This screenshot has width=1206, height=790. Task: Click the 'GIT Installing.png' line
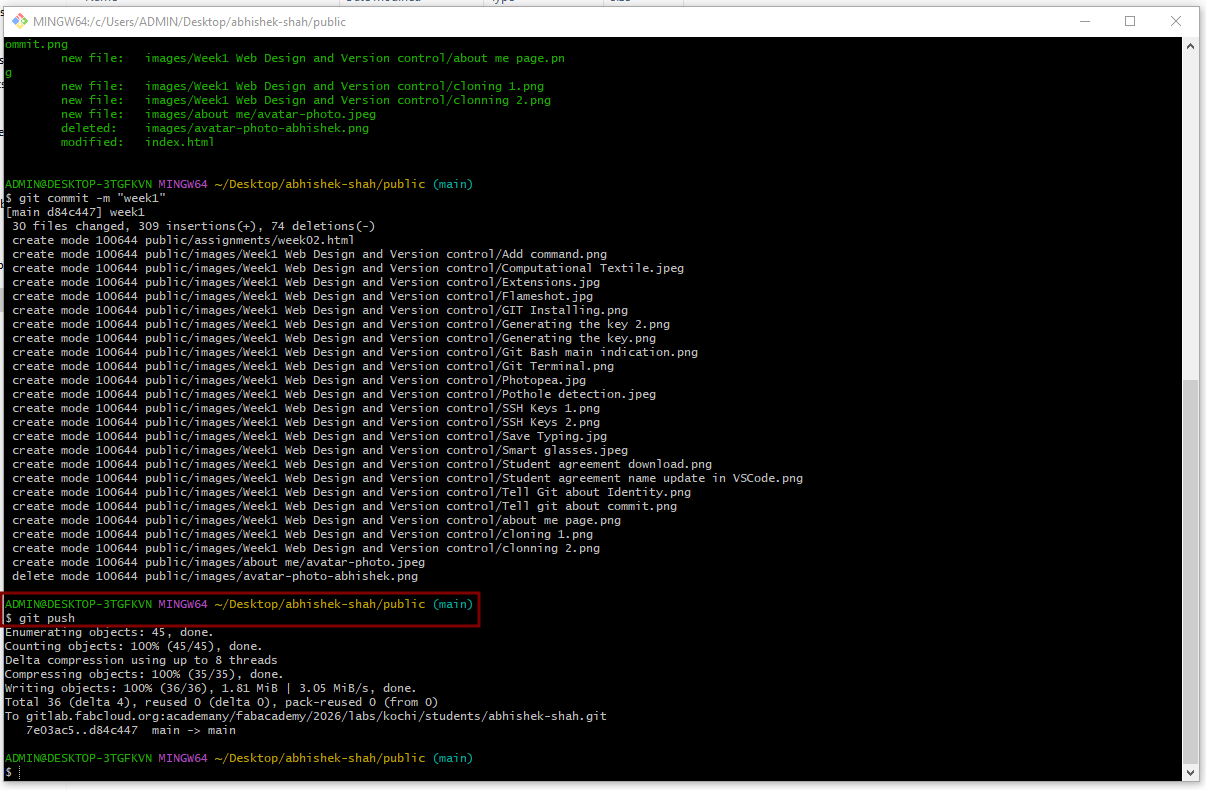coord(320,310)
